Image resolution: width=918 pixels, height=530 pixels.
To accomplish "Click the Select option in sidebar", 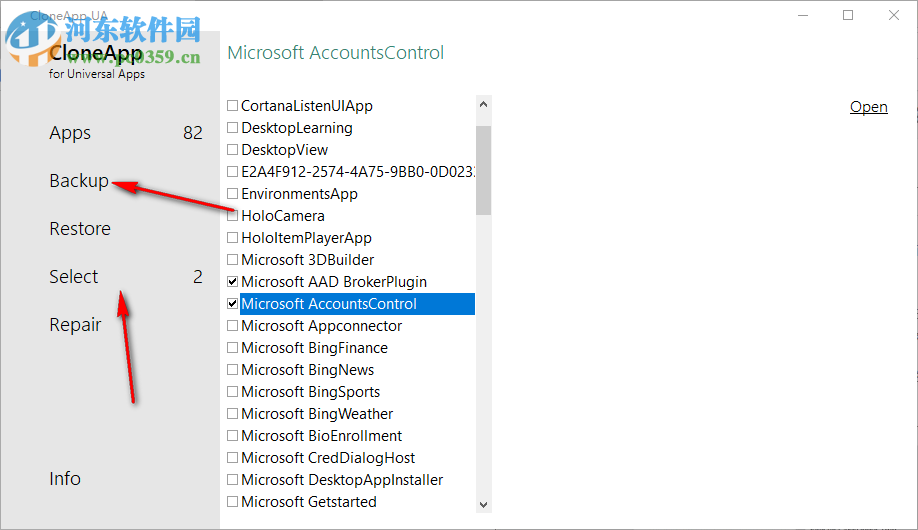I will coord(74,277).
